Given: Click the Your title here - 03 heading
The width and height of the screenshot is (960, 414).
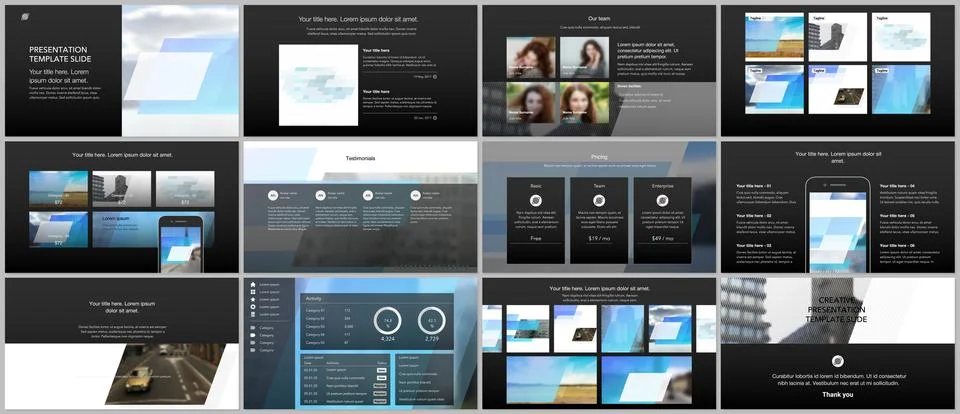Looking at the screenshot, I should point(754,245).
